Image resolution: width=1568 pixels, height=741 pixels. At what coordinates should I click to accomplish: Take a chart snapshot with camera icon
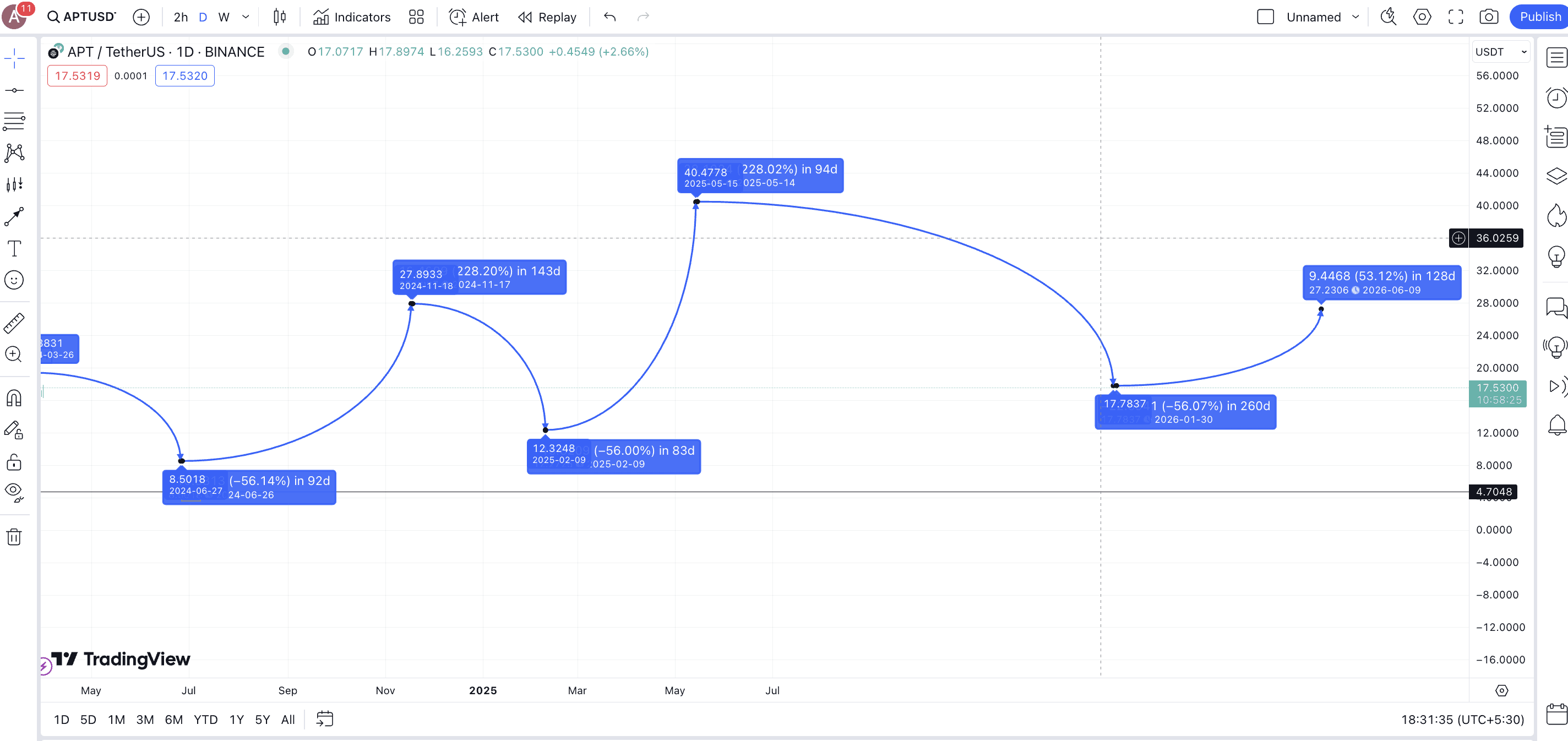(x=1488, y=17)
